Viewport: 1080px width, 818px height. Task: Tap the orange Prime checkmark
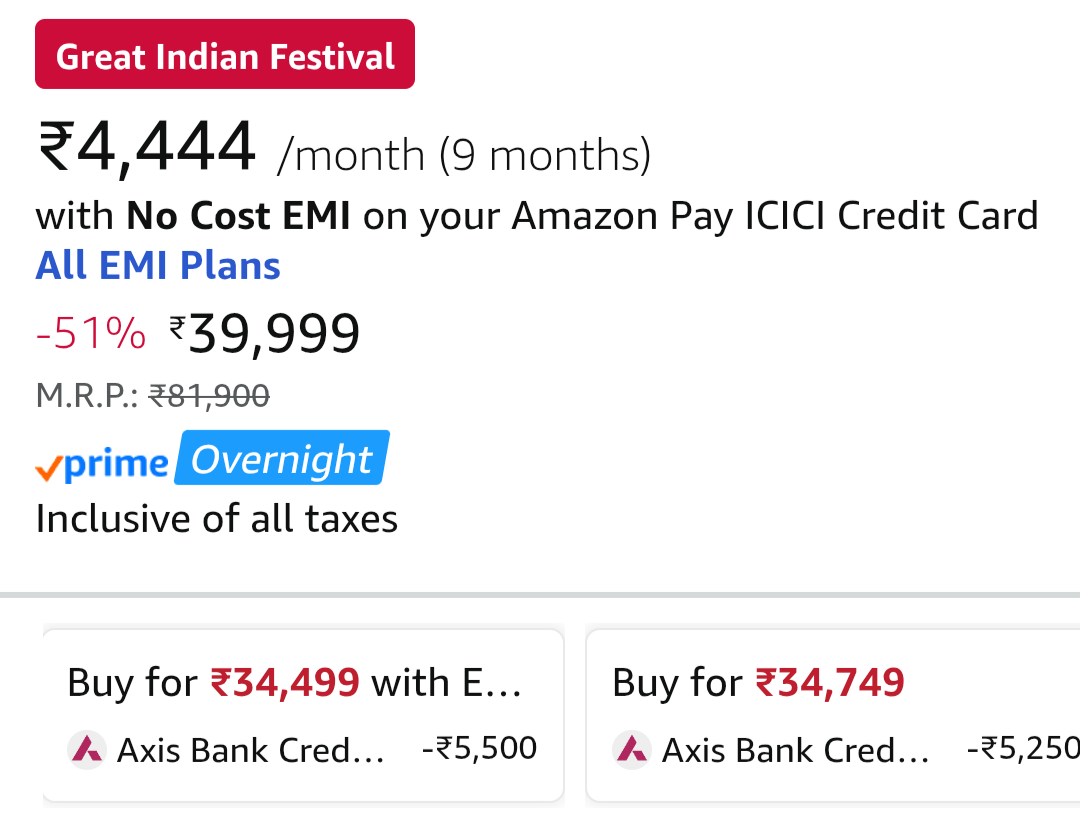click(x=48, y=467)
